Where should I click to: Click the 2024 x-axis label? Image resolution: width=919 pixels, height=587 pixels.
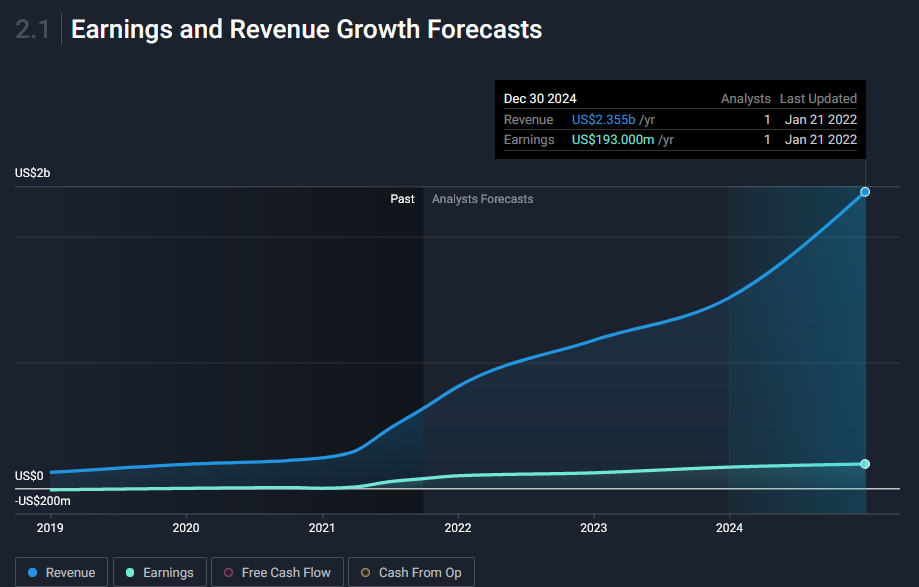click(x=729, y=527)
